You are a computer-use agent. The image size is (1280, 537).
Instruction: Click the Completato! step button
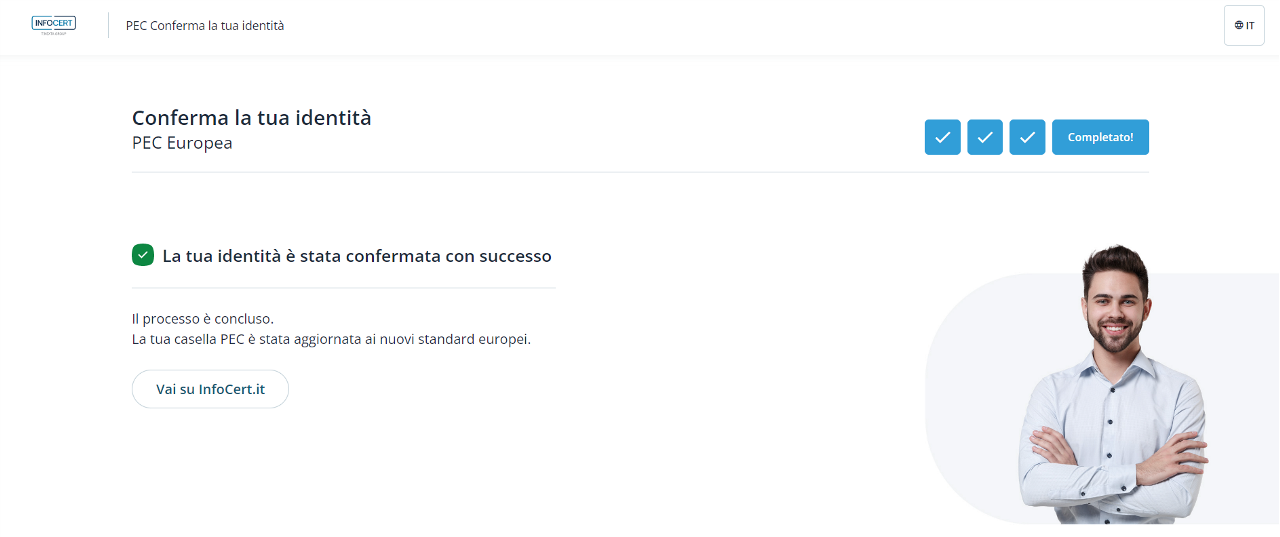[1100, 137]
